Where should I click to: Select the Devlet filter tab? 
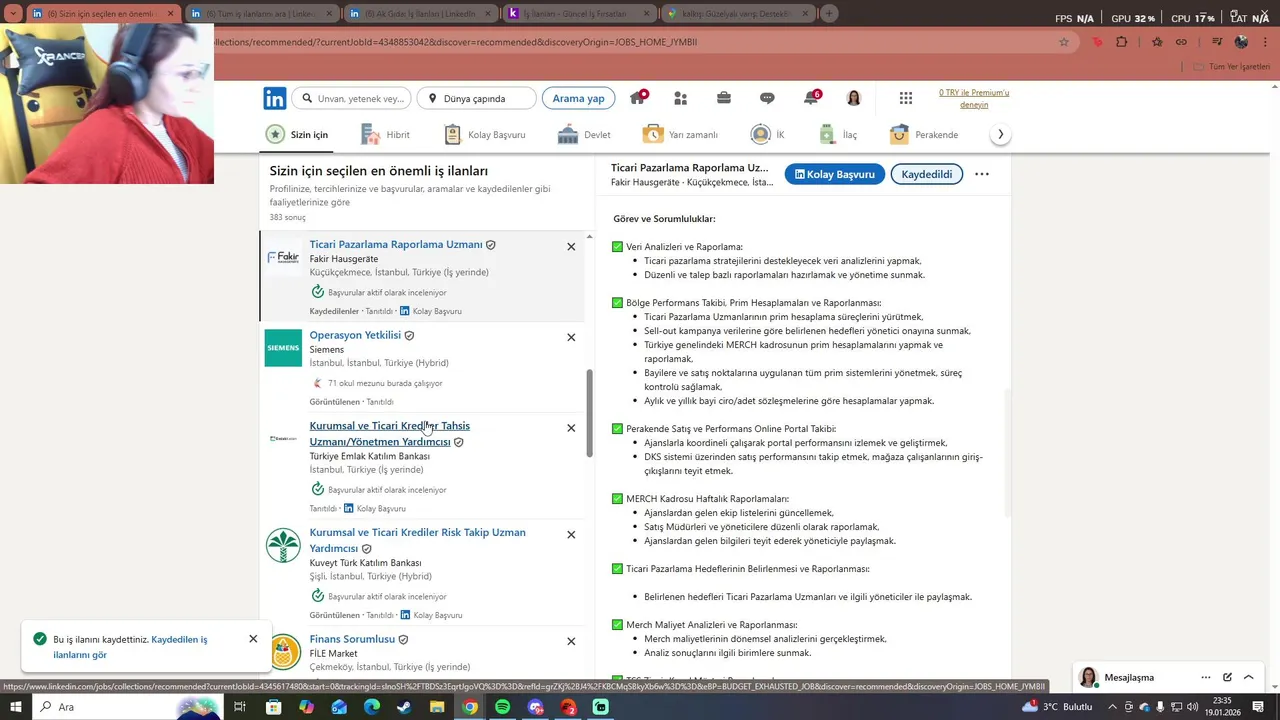tap(584, 134)
